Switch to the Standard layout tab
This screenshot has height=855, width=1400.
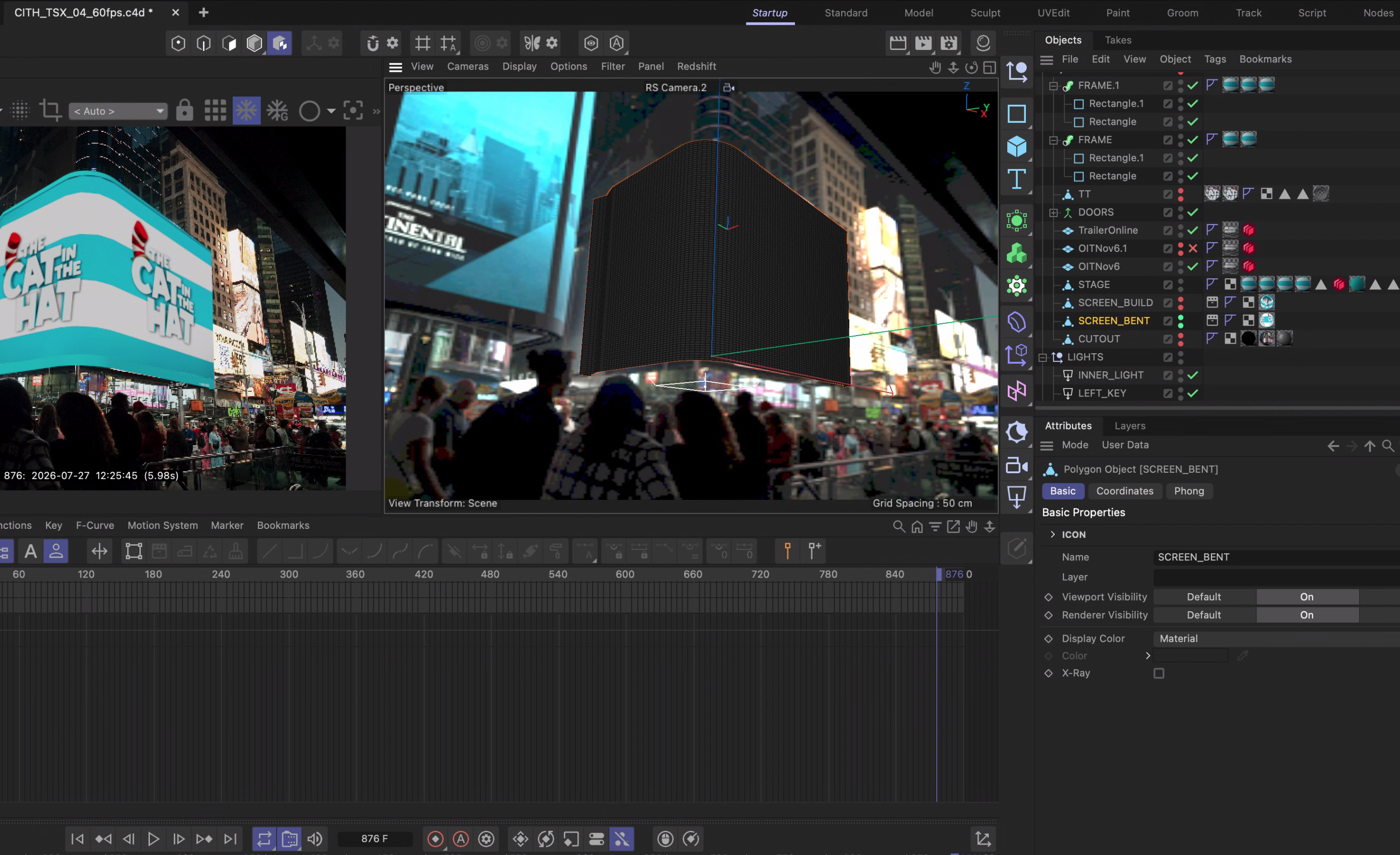click(x=846, y=12)
